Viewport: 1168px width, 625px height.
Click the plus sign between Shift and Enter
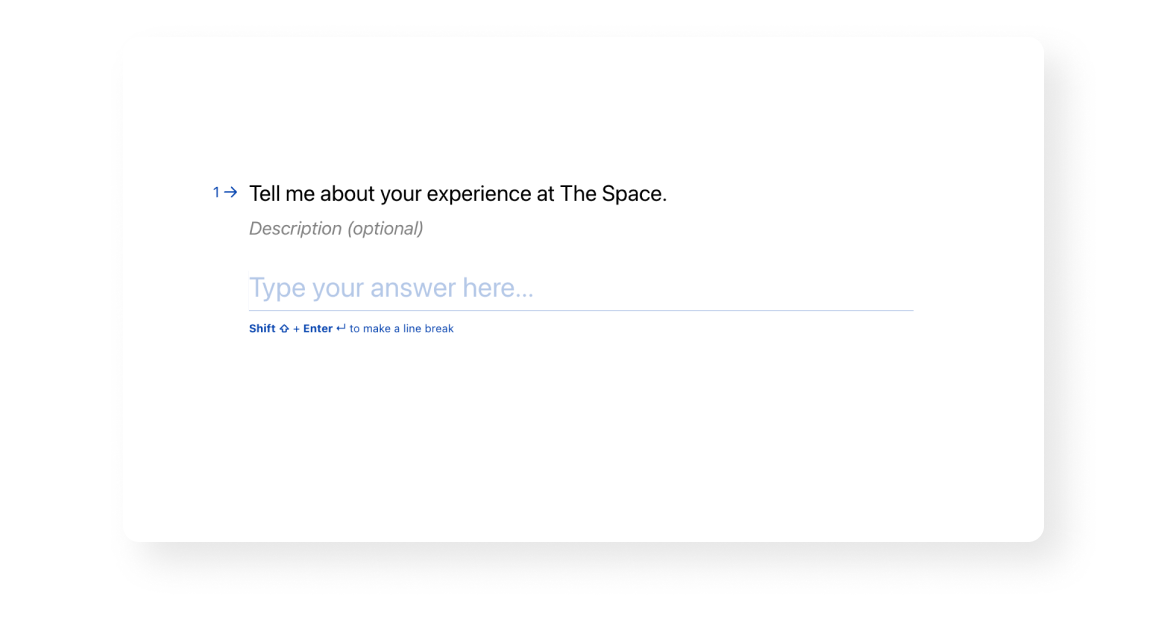(296, 329)
